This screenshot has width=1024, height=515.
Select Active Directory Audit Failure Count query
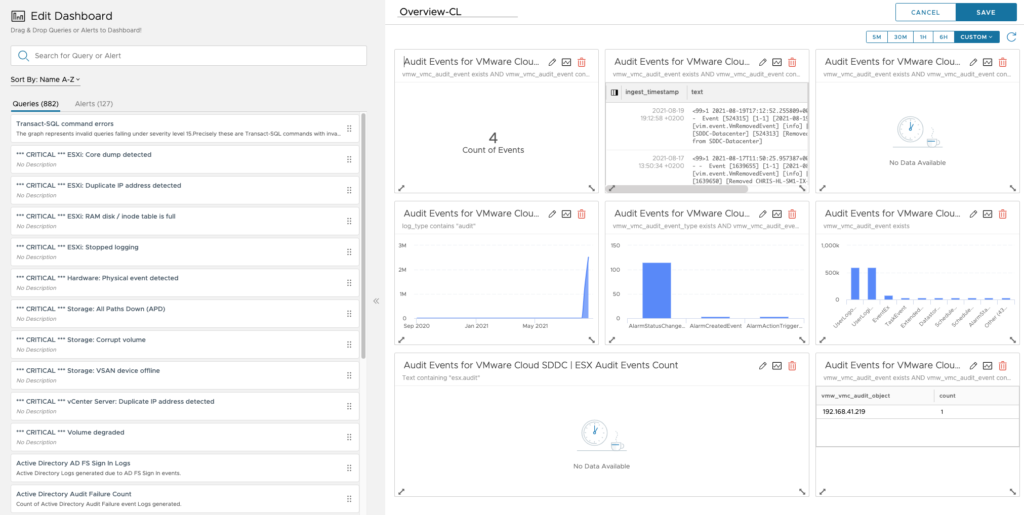(x=185, y=499)
